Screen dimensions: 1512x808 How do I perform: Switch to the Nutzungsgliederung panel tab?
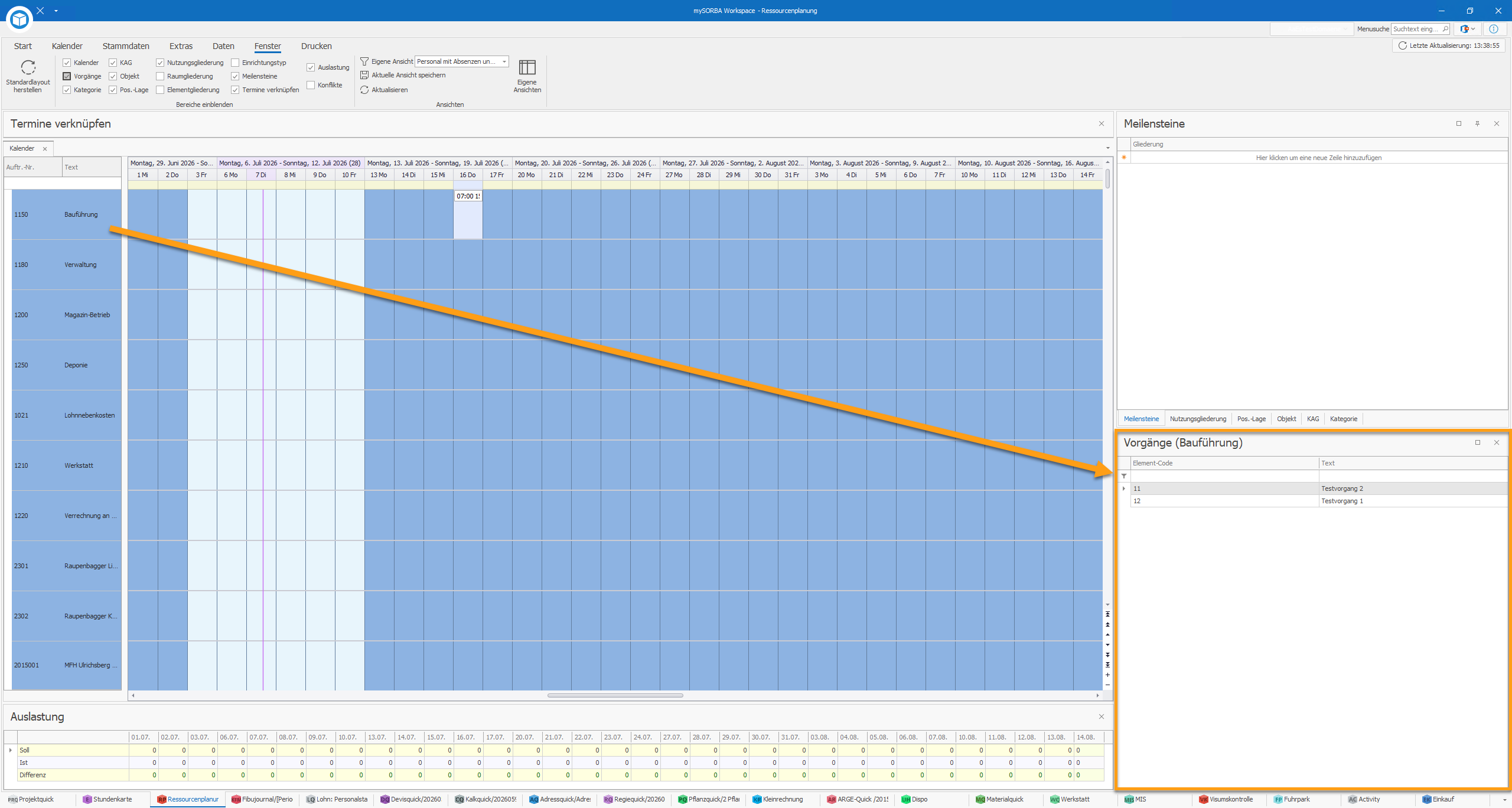coord(1198,419)
